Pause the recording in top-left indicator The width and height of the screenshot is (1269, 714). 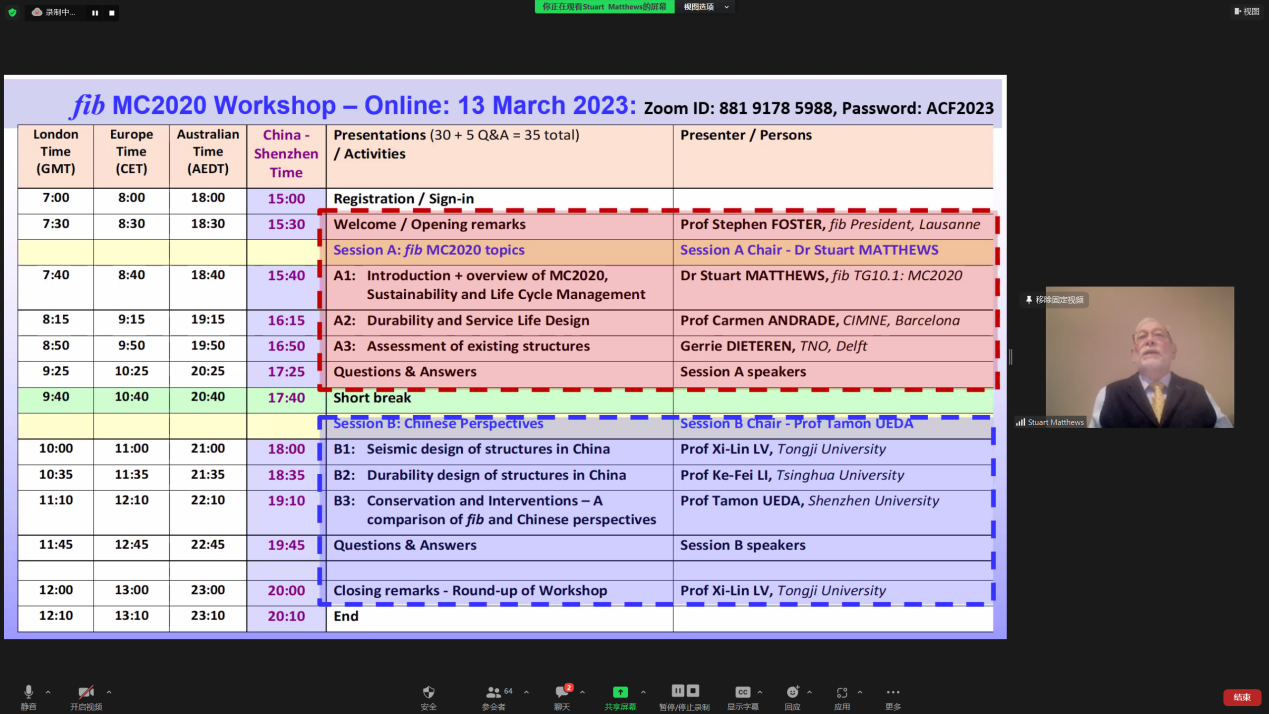click(95, 13)
